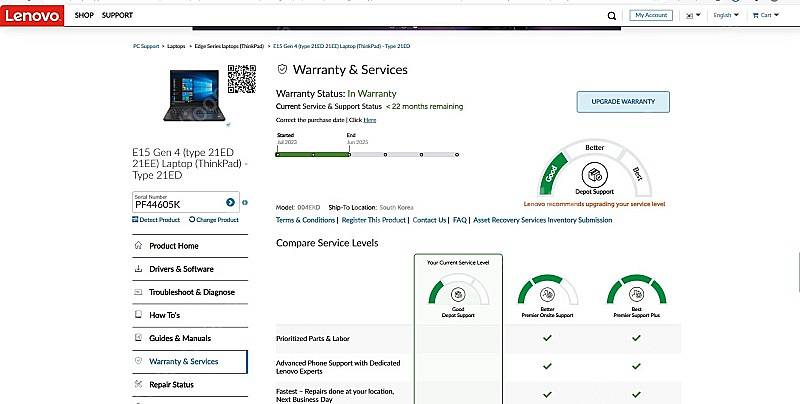
Task: Click Prioritized Parts & Labor checkmark under Best
Action: 636,338
